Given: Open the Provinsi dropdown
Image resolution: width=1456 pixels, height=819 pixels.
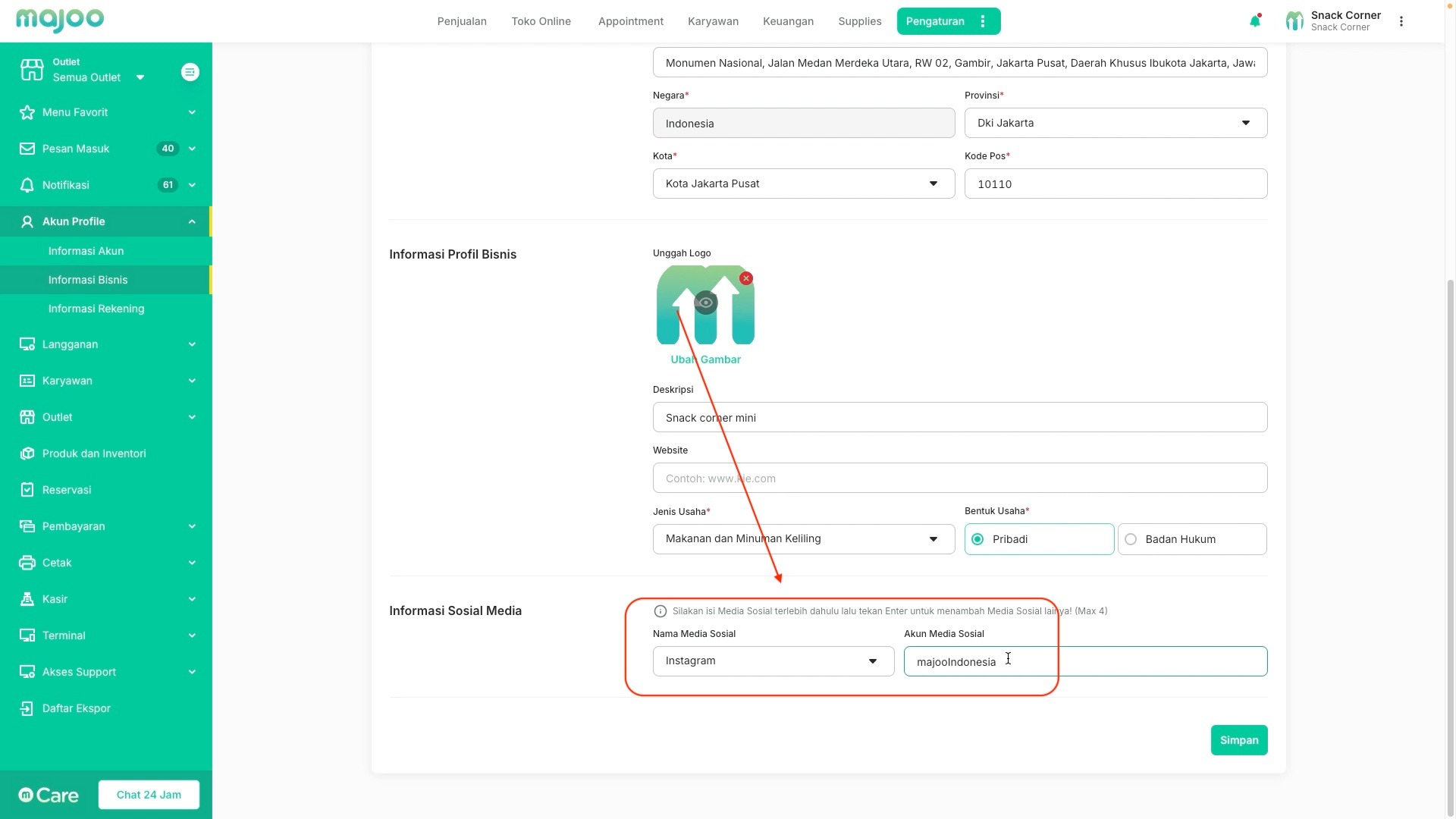Looking at the screenshot, I should pyautogui.click(x=1115, y=123).
